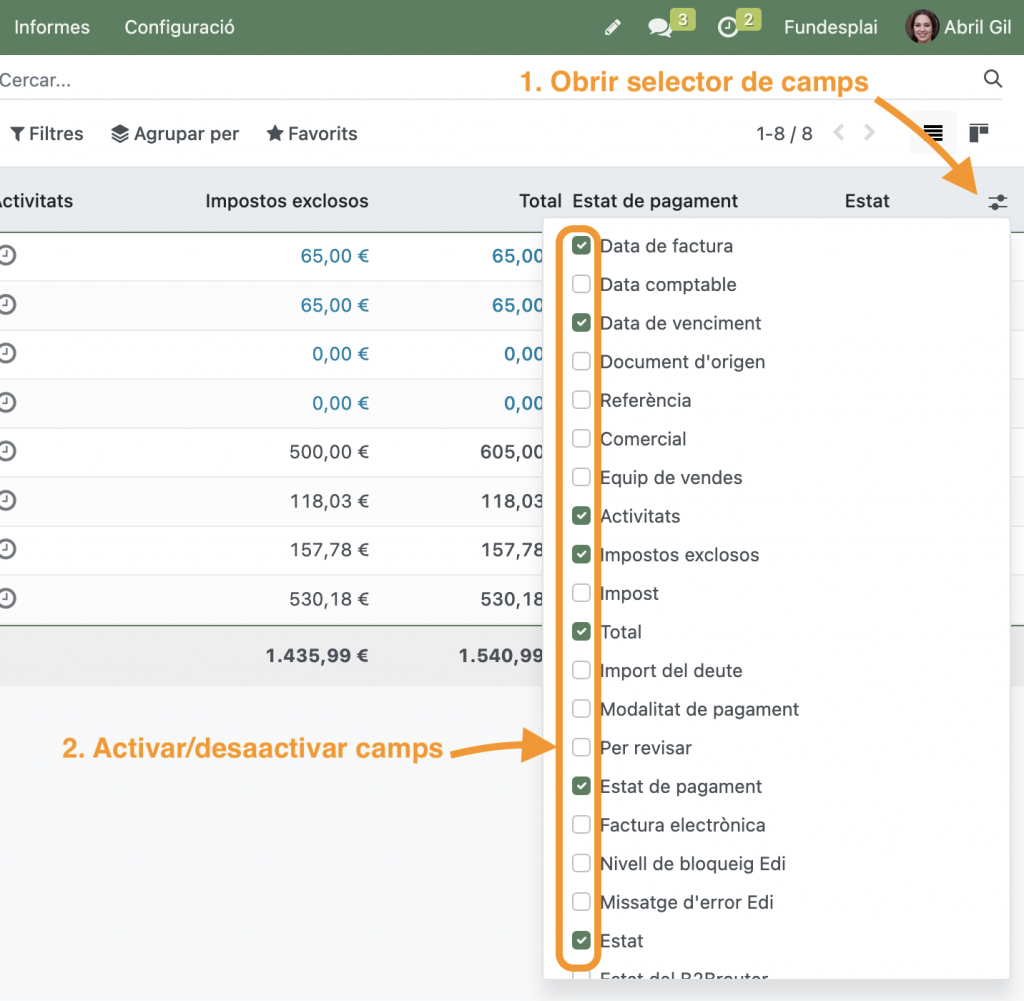Click the activity clock icon in first row

[8, 256]
